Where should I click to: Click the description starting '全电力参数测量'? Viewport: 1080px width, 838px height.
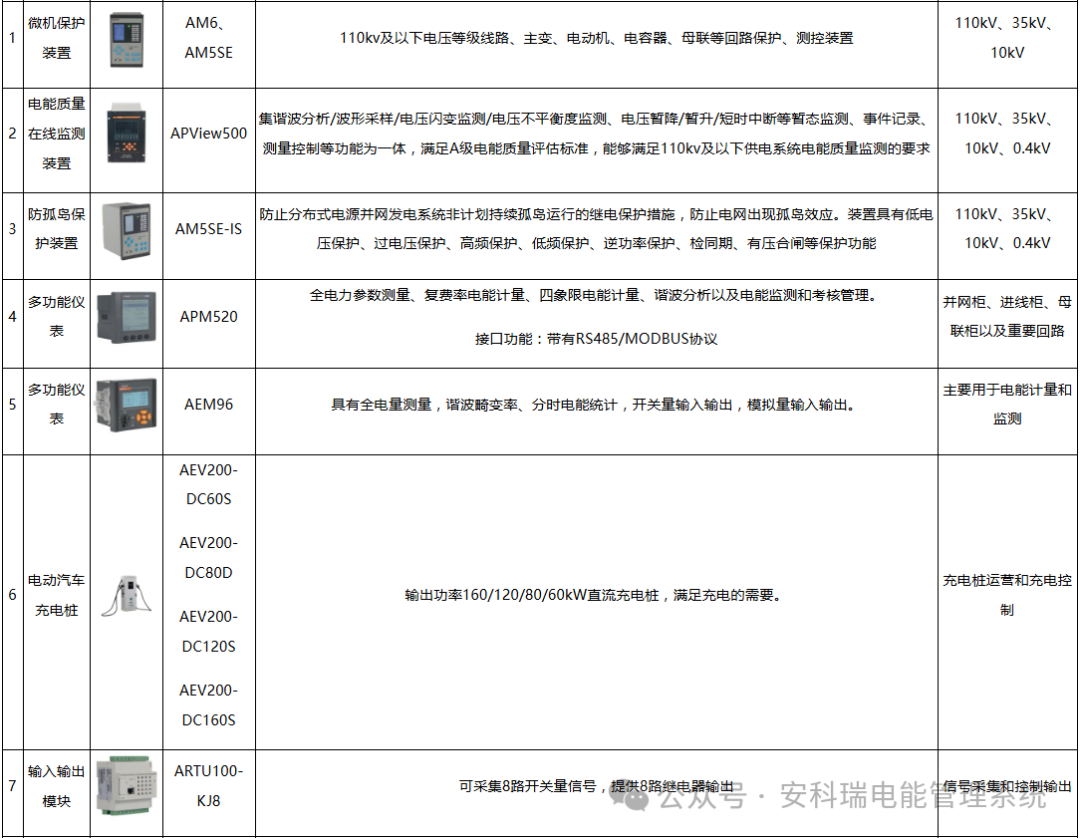(596, 295)
